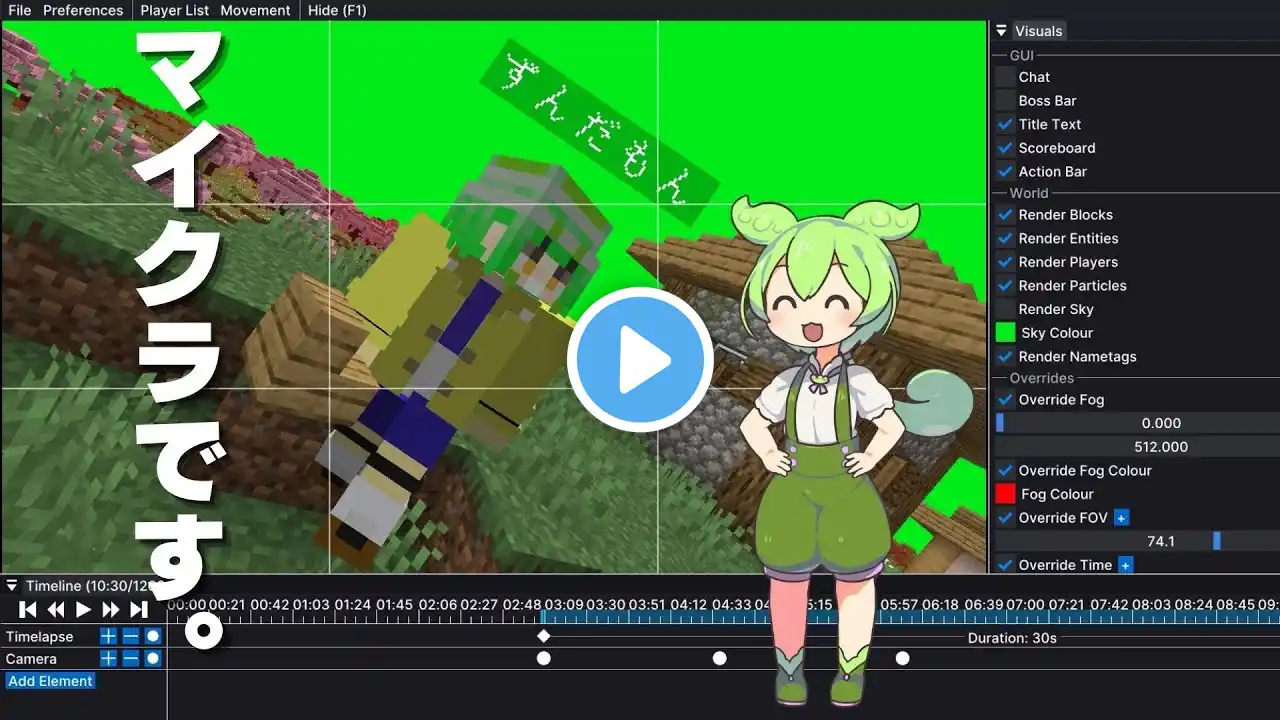The width and height of the screenshot is (1280, 720).
Task: Click the 07:00 mark on the timeline ruler
Action: point(1025,605)
